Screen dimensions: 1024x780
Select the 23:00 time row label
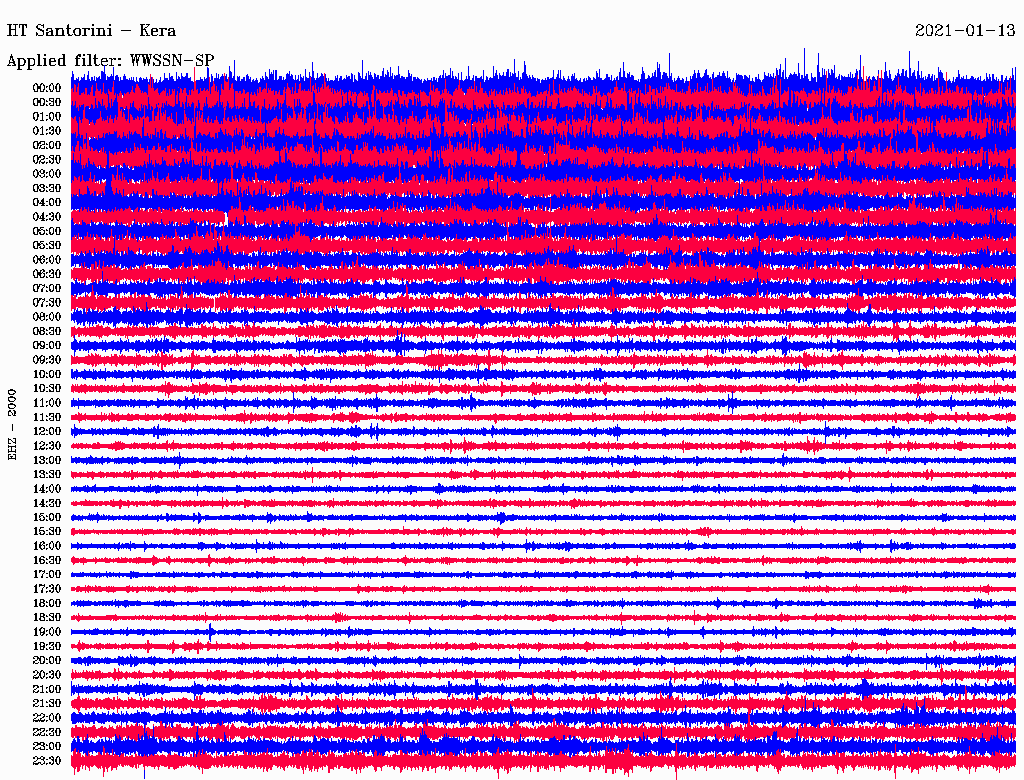pyautogui.click(x=47, y=747)
